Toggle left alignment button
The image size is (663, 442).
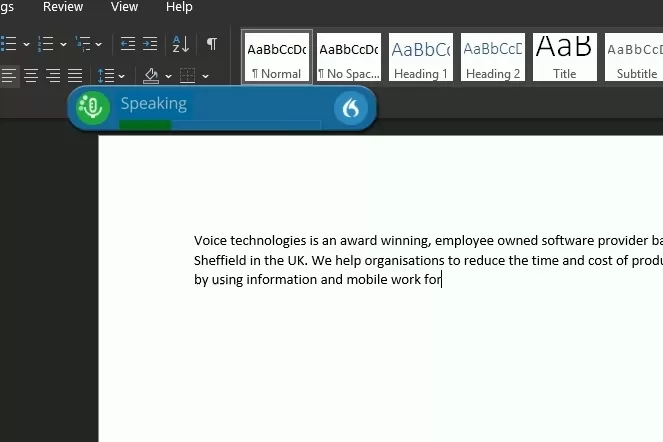9,76
